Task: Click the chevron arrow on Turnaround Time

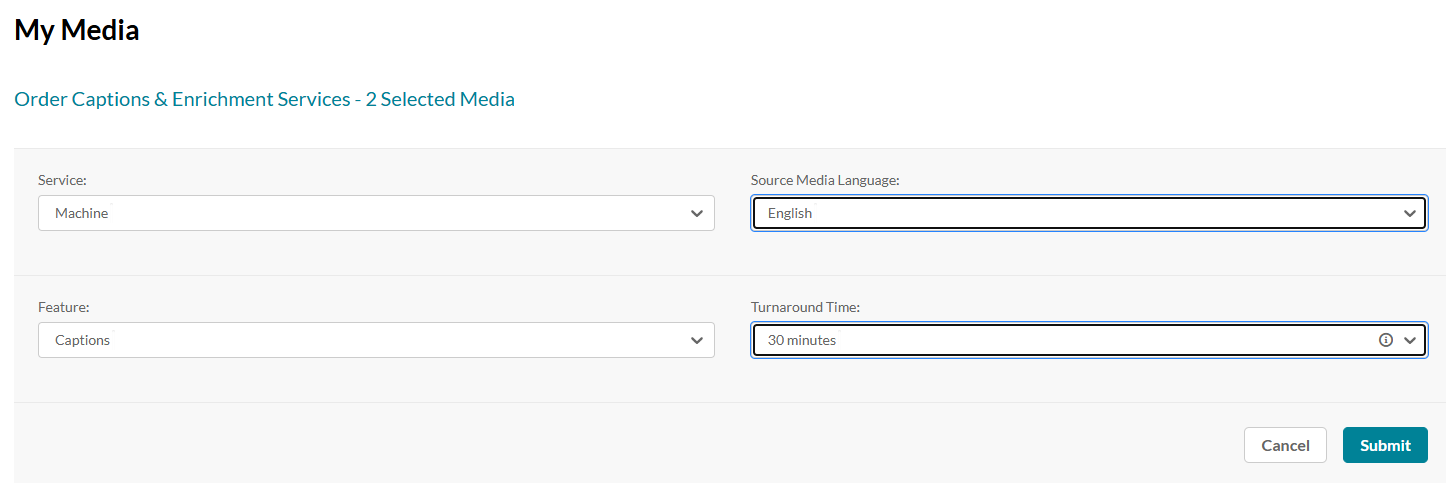Action: (x=1410, y=340)
